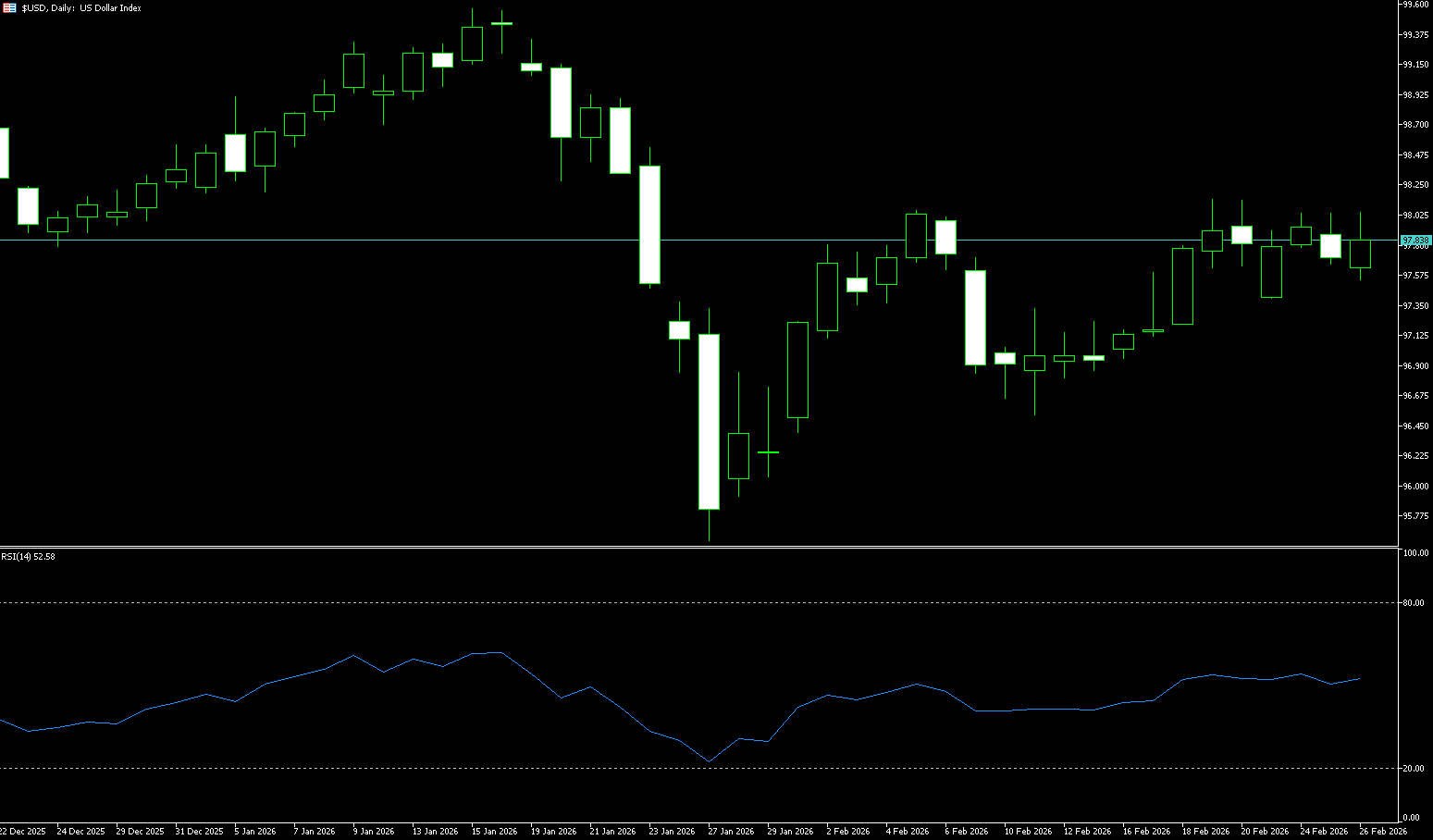Click the RSI 80.00 scale label
The width and height of the screenshot is (1433, 840).
click(1414, 603)
